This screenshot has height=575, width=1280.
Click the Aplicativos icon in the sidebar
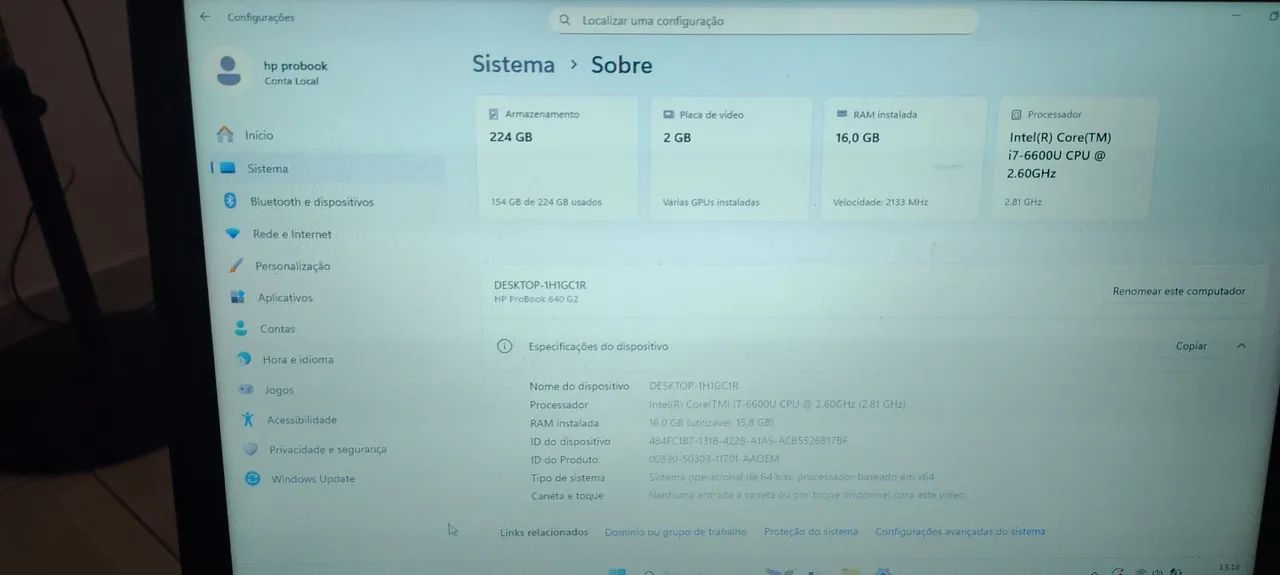click(238, 297)
